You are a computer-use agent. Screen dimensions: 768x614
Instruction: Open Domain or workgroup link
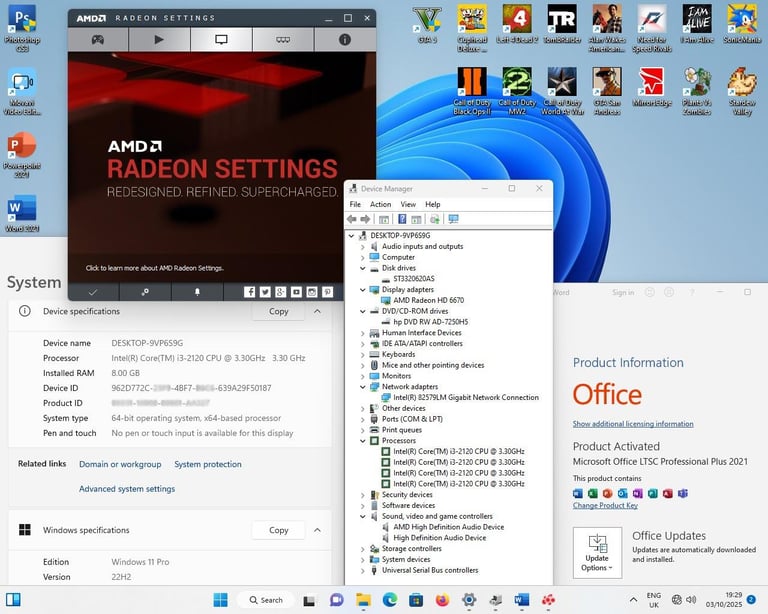tap(120, 464)
